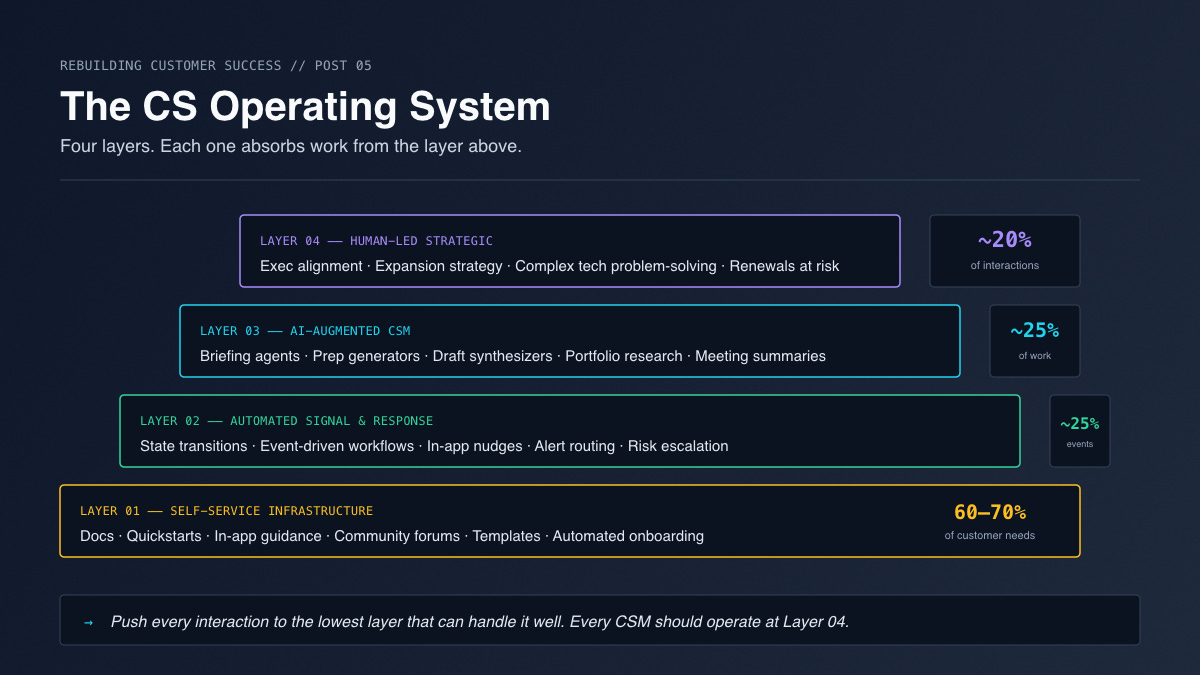The image size is (1200, 675).
Task: Select the Layer 03 AI-Augmented CSM box
Action: 570,341
